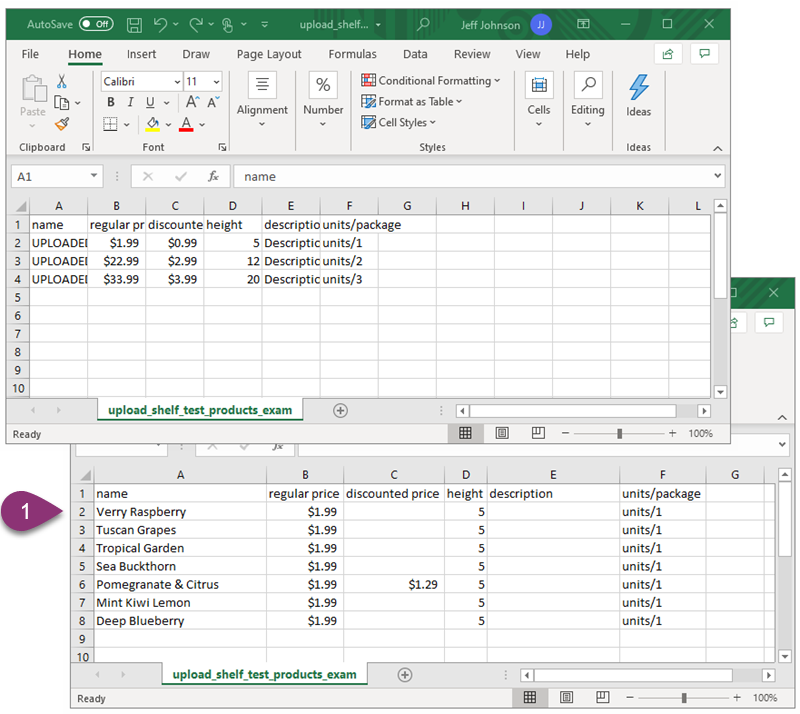
Task: Open the Page Layout tab
Action: (269, 54)
